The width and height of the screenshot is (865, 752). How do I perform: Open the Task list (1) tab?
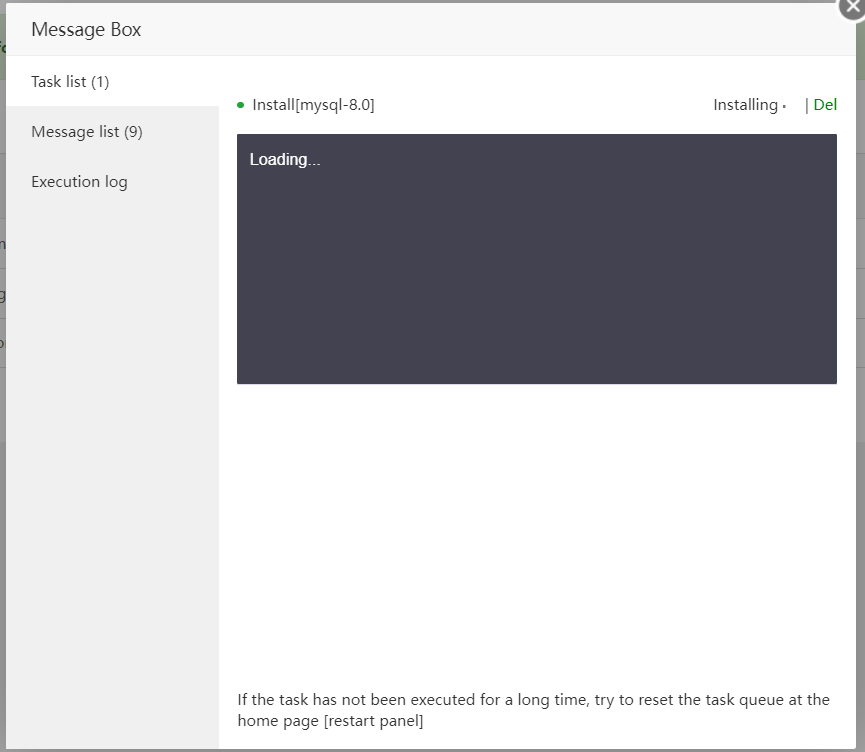[x=113, y=82]
